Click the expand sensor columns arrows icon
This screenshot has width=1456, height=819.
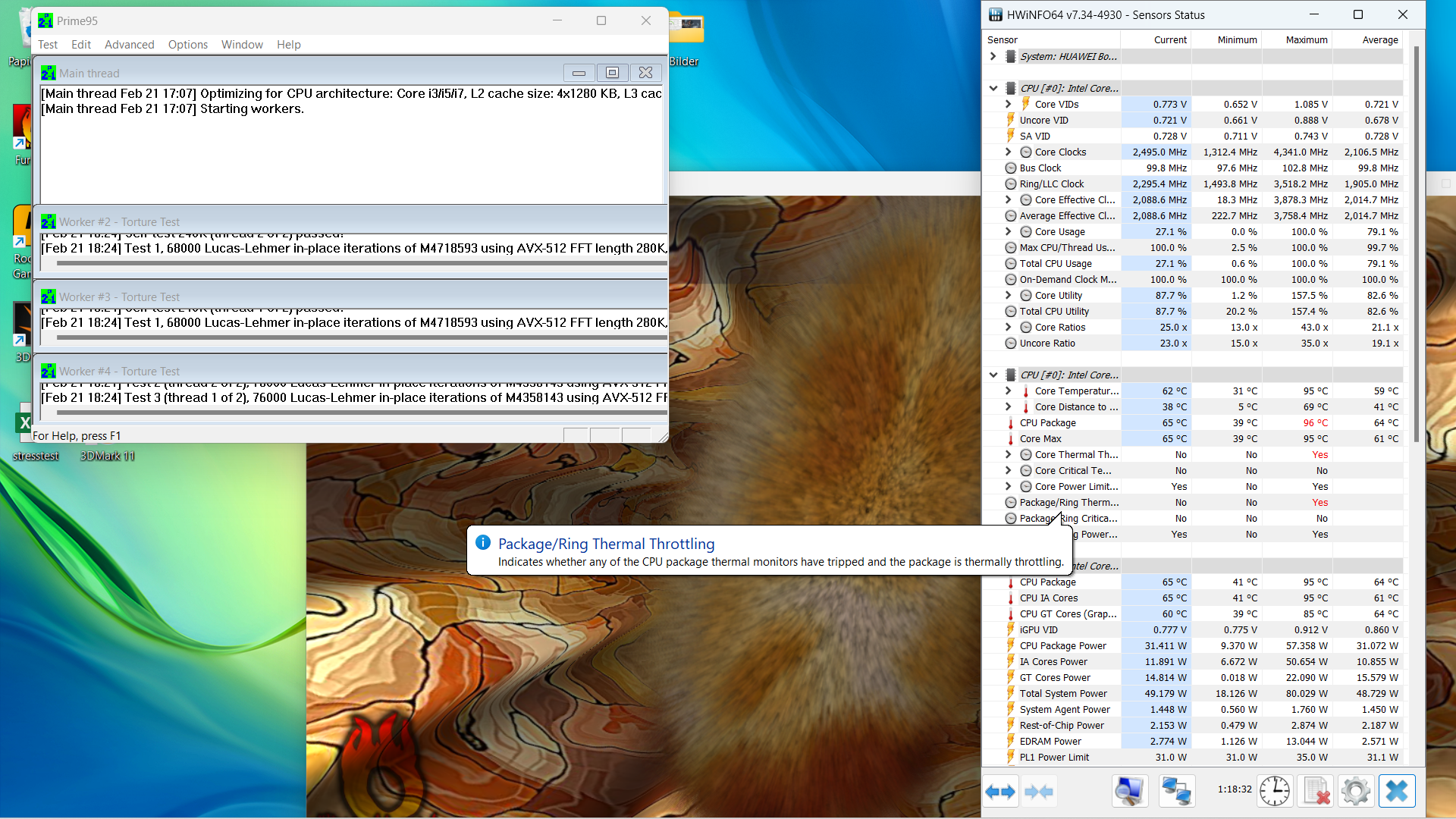pos(1000,792)
